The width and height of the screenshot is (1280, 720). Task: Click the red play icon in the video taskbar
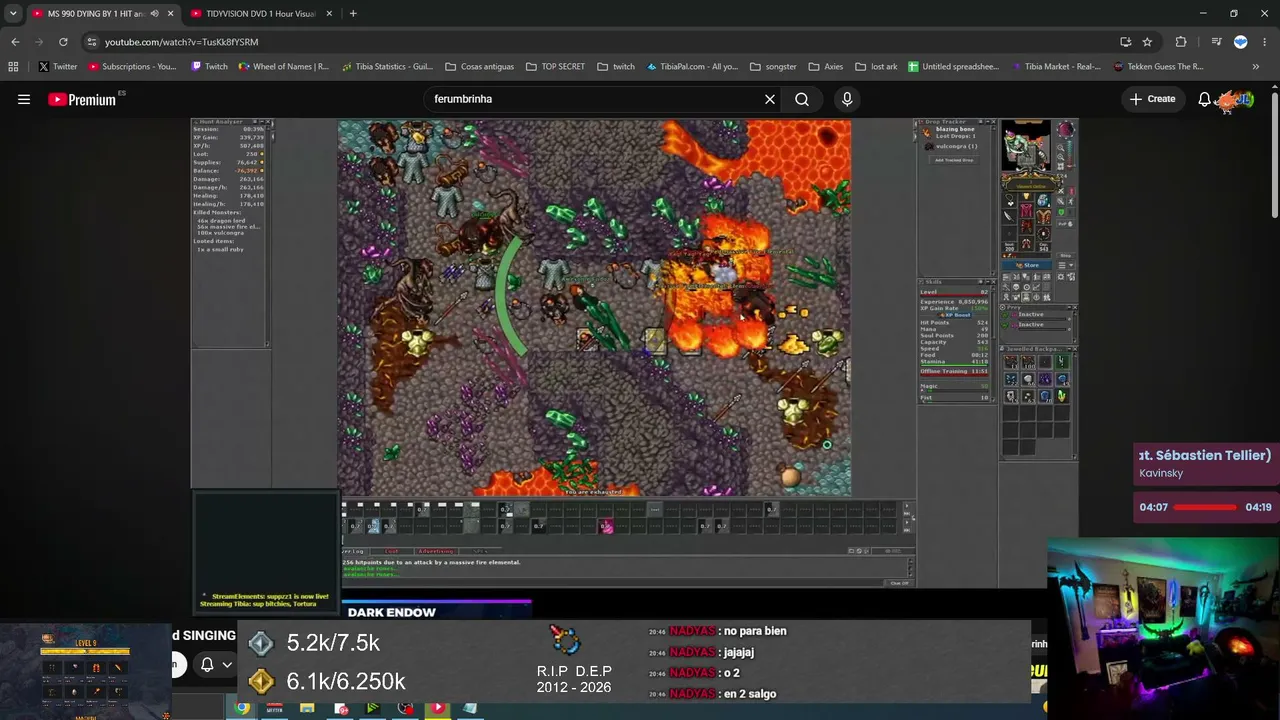437,708
